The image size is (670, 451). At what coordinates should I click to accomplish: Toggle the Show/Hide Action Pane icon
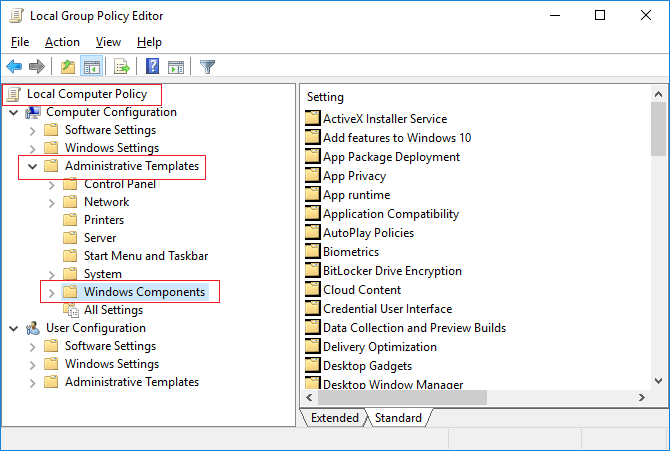pos(176,67)
